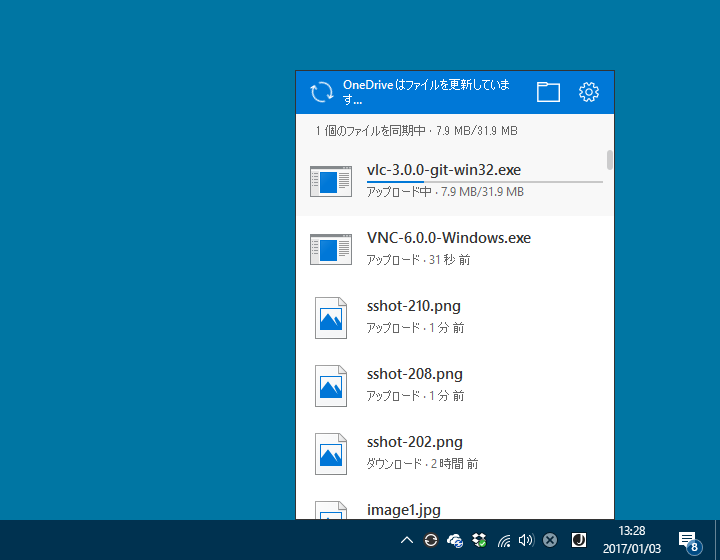Screen dimensions: 720x560
Task: Click the VNC-6.0.0-Windows.exe file icon
Action: [331, 250]
